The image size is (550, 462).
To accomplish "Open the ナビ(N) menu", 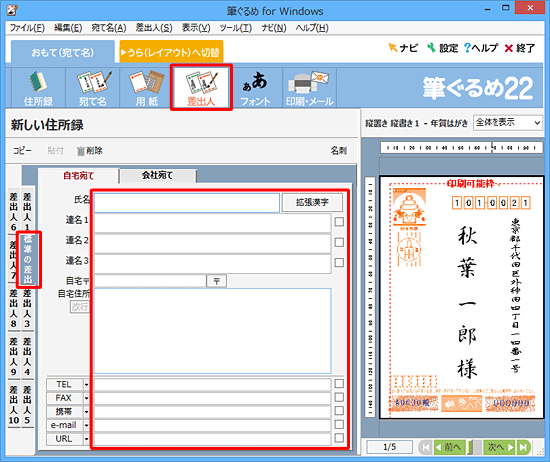I will click(x=274, y=28).
